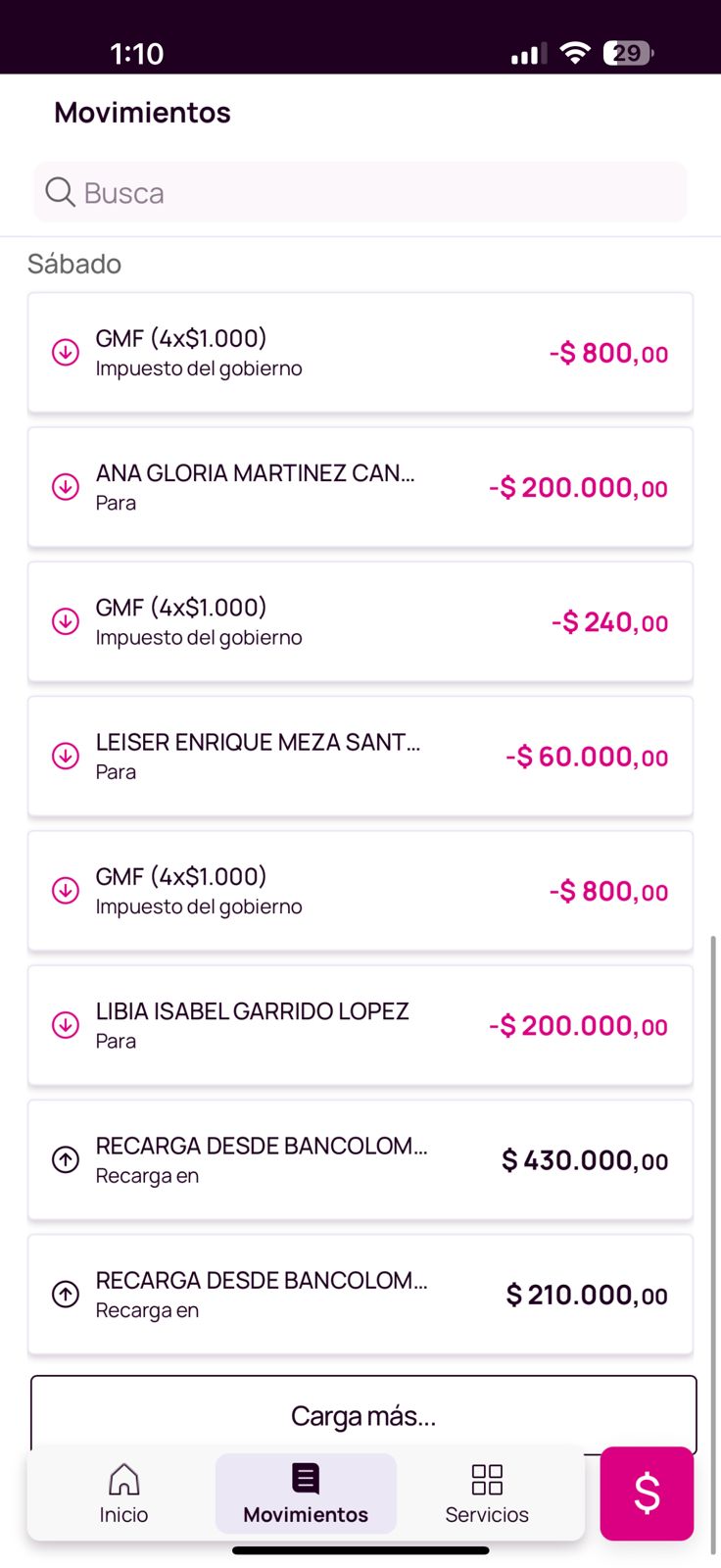Image resolution: width=721 pixels, height=1568 pixels.
Task: Open the Libia Isabel Garrido Lopez transaction
Action: pos(360,1025)
